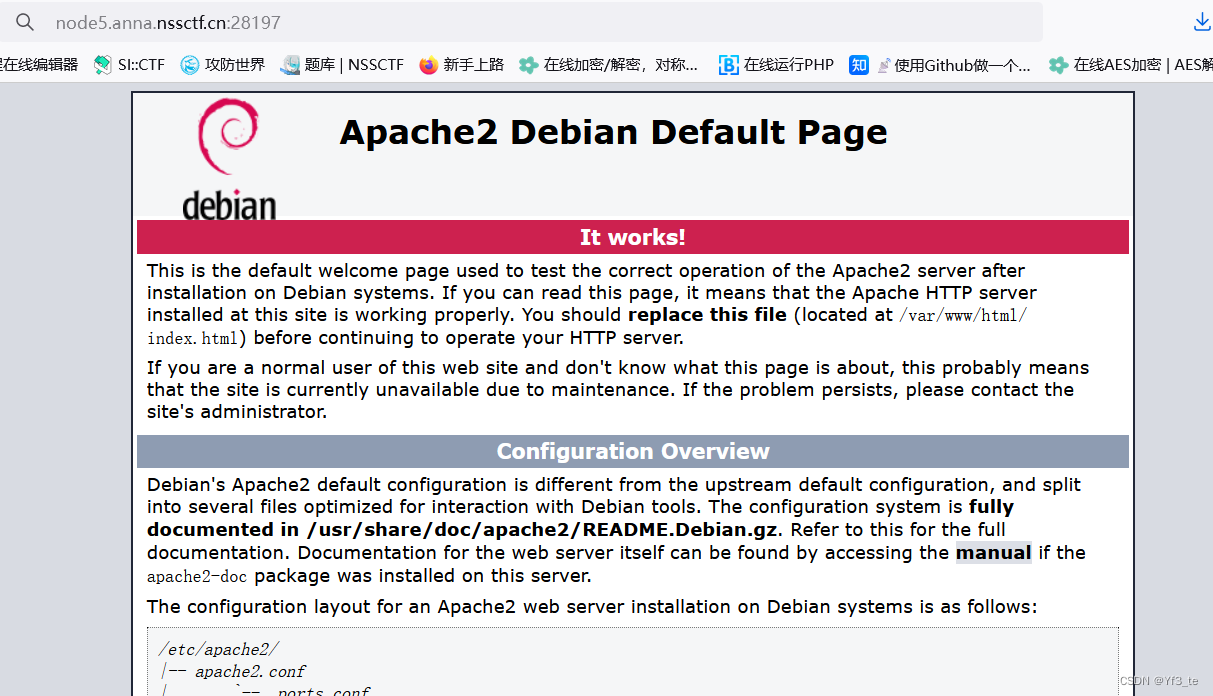Image resolution: width=1213 pixels, height=696 pixels.
Task: Click the apache2.conf line in config tree
Action: 250,671
